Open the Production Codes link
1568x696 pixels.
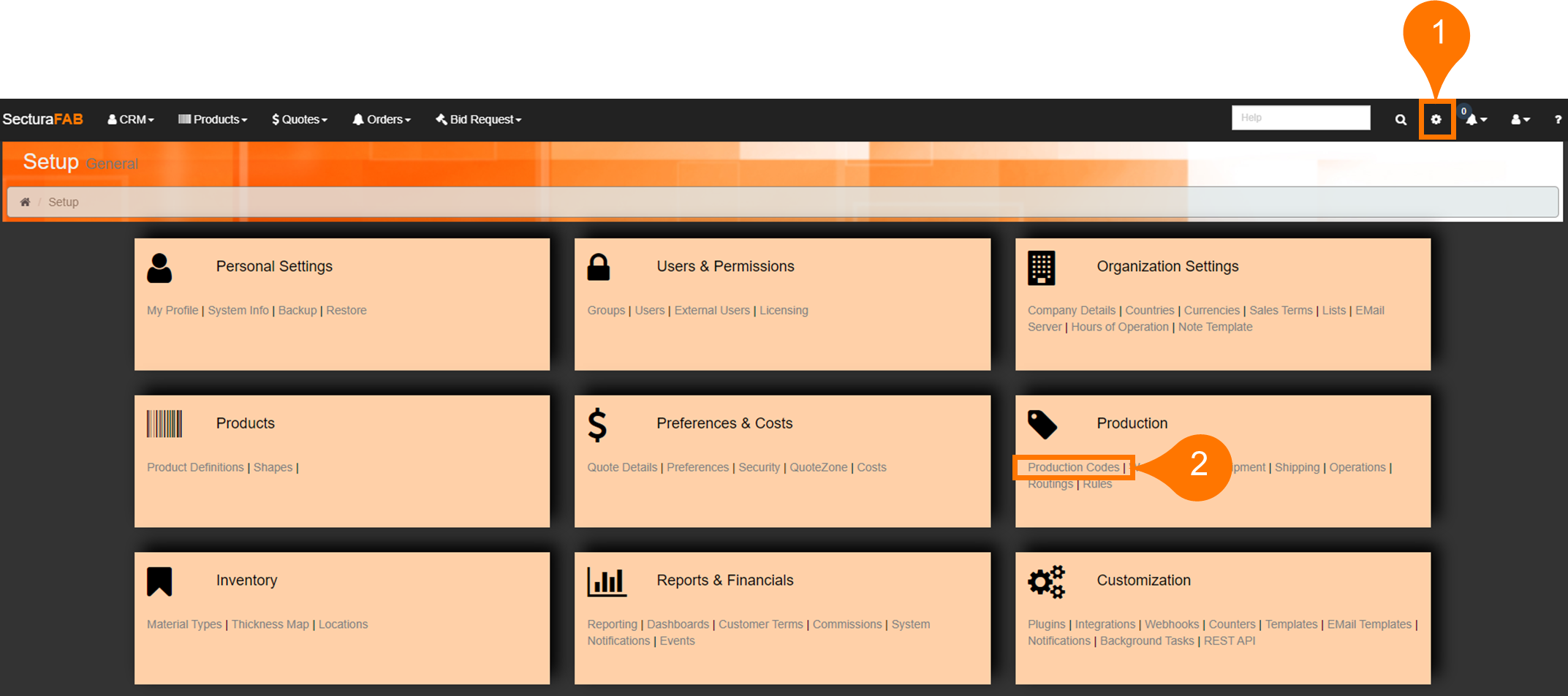click(1073, 467)
